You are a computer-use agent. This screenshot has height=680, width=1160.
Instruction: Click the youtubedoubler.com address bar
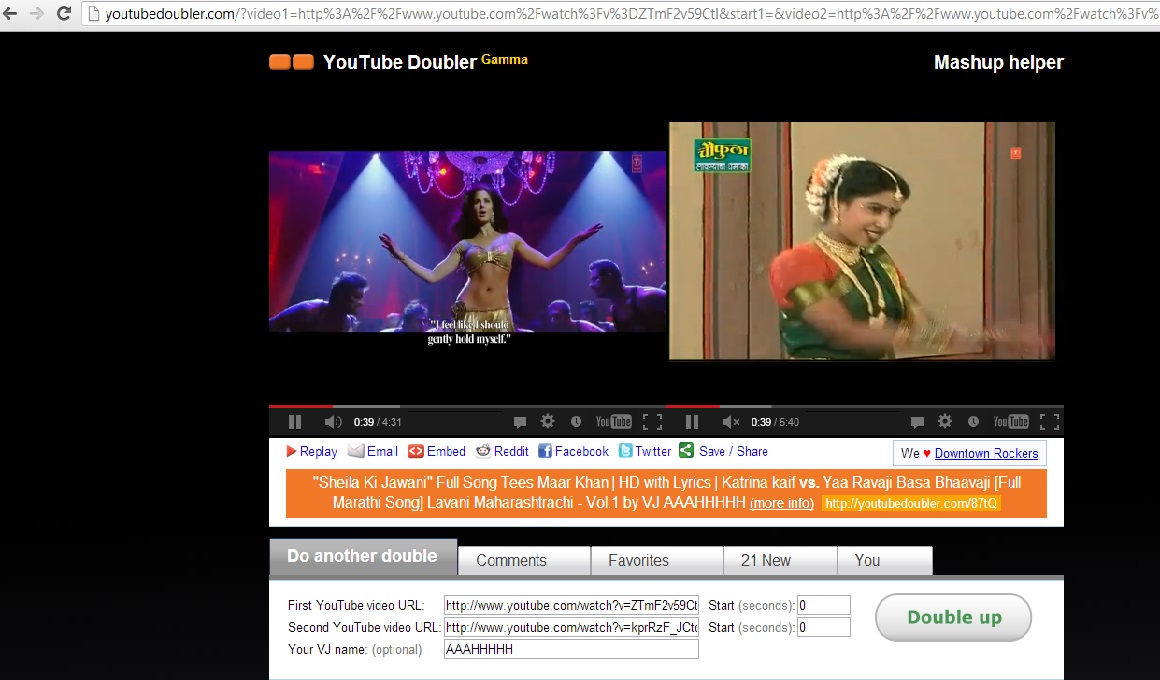(x=621, y=13)
